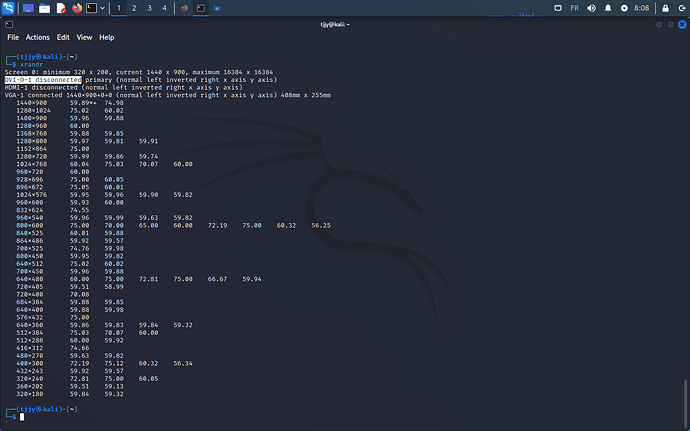This screenshot has height=431, width=690.
Task: Switch to workspace 2
Action: [x=134, y=8]
